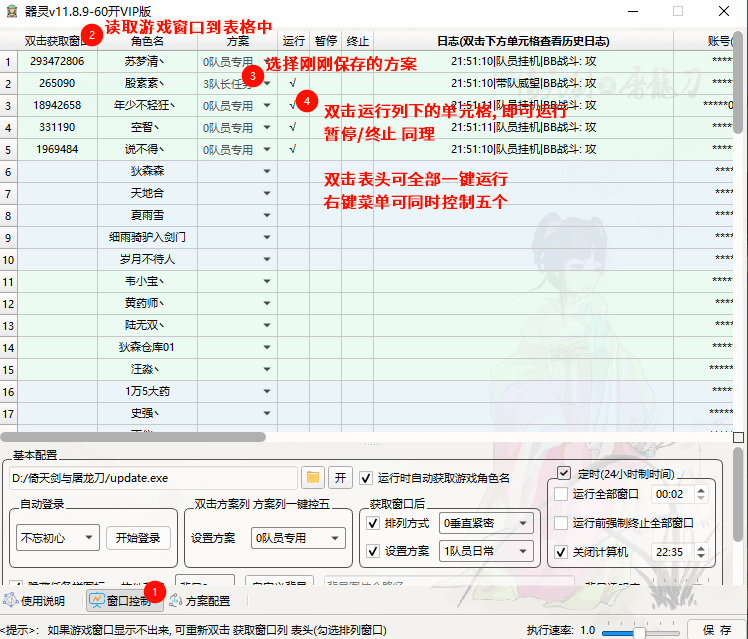Click the table's vertical scrollbar

click(738, 81)
